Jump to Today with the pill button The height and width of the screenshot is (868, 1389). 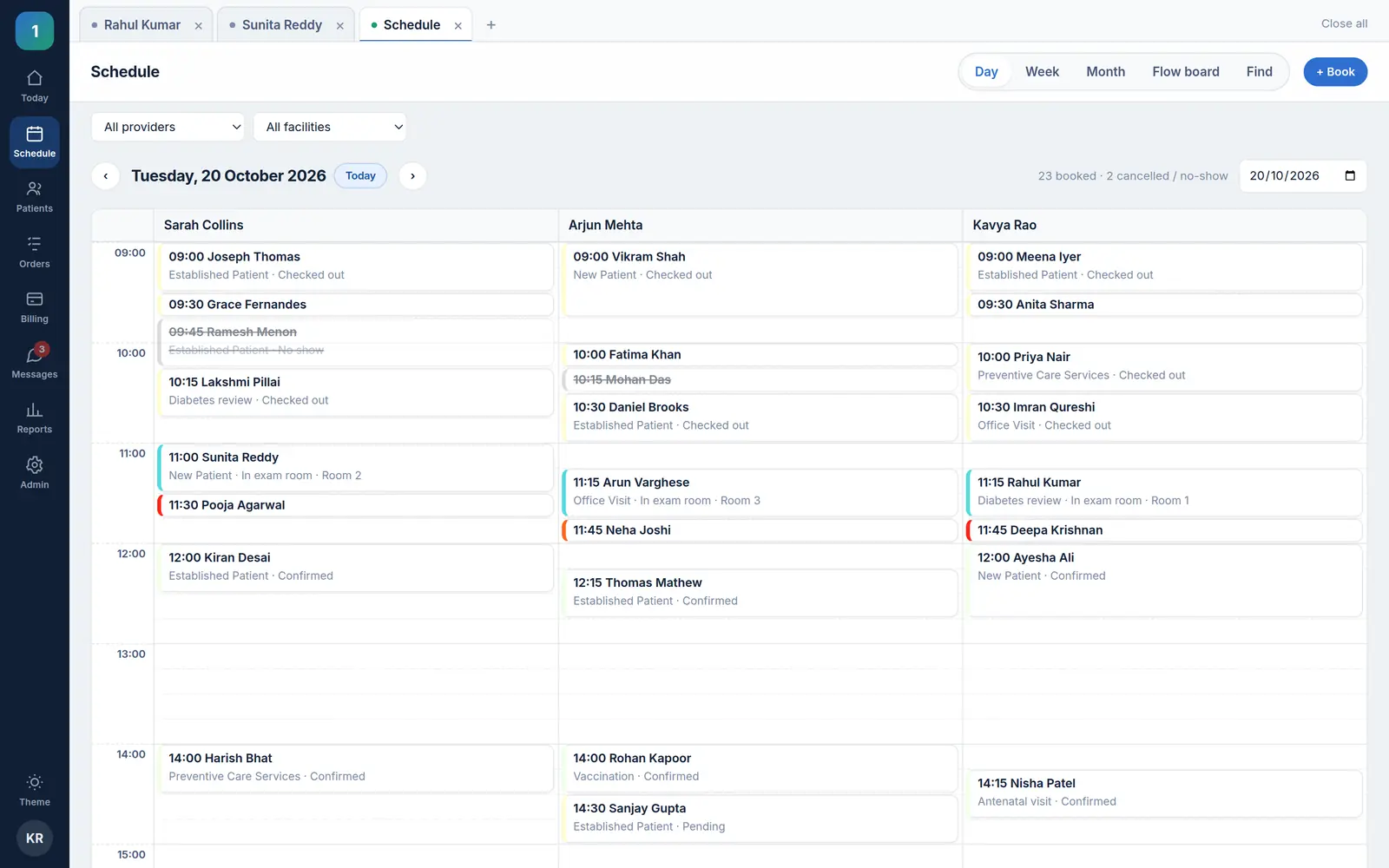pyautogui.click(x=360, y=176)
